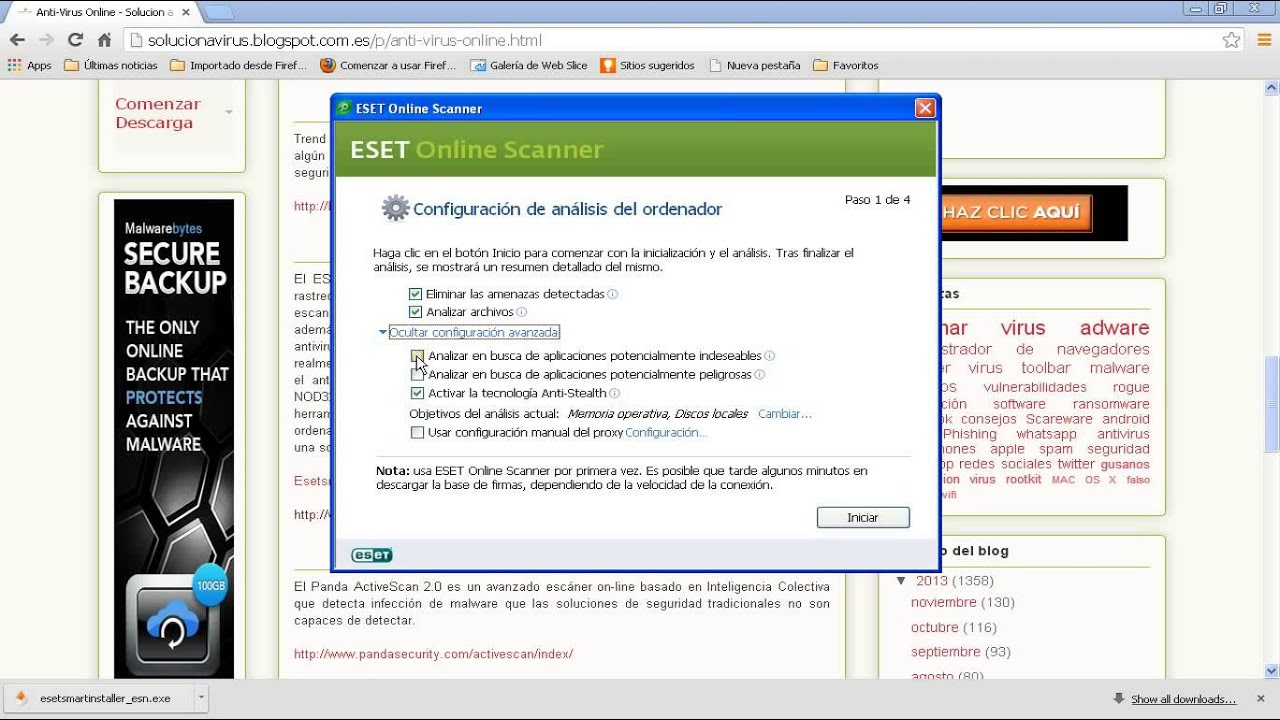Click the ESET logo in dialog footer

click(372, 555)
